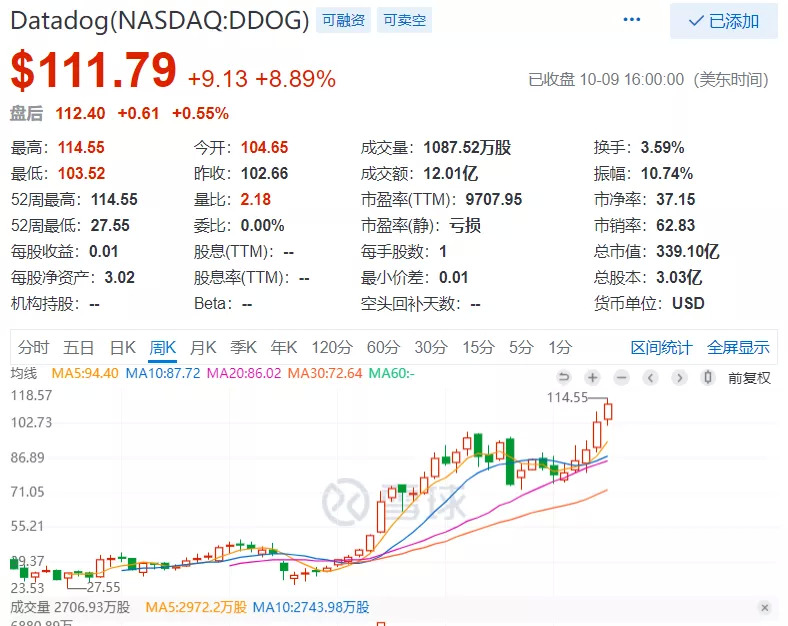The height and width of the screenshot is (626, 788).
Task: Click the 52周最低 value 27.55
Action: pos(110,226)
